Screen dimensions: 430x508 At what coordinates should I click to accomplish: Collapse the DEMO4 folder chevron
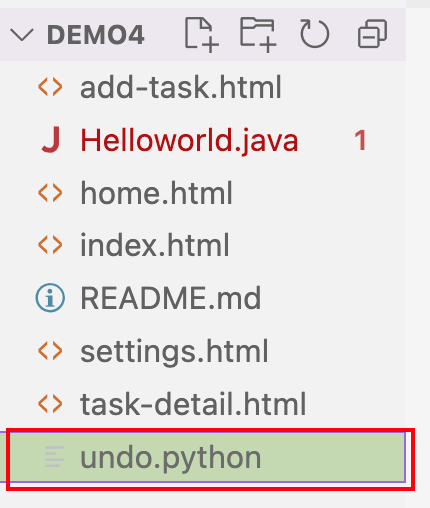(x=22, y=35)
